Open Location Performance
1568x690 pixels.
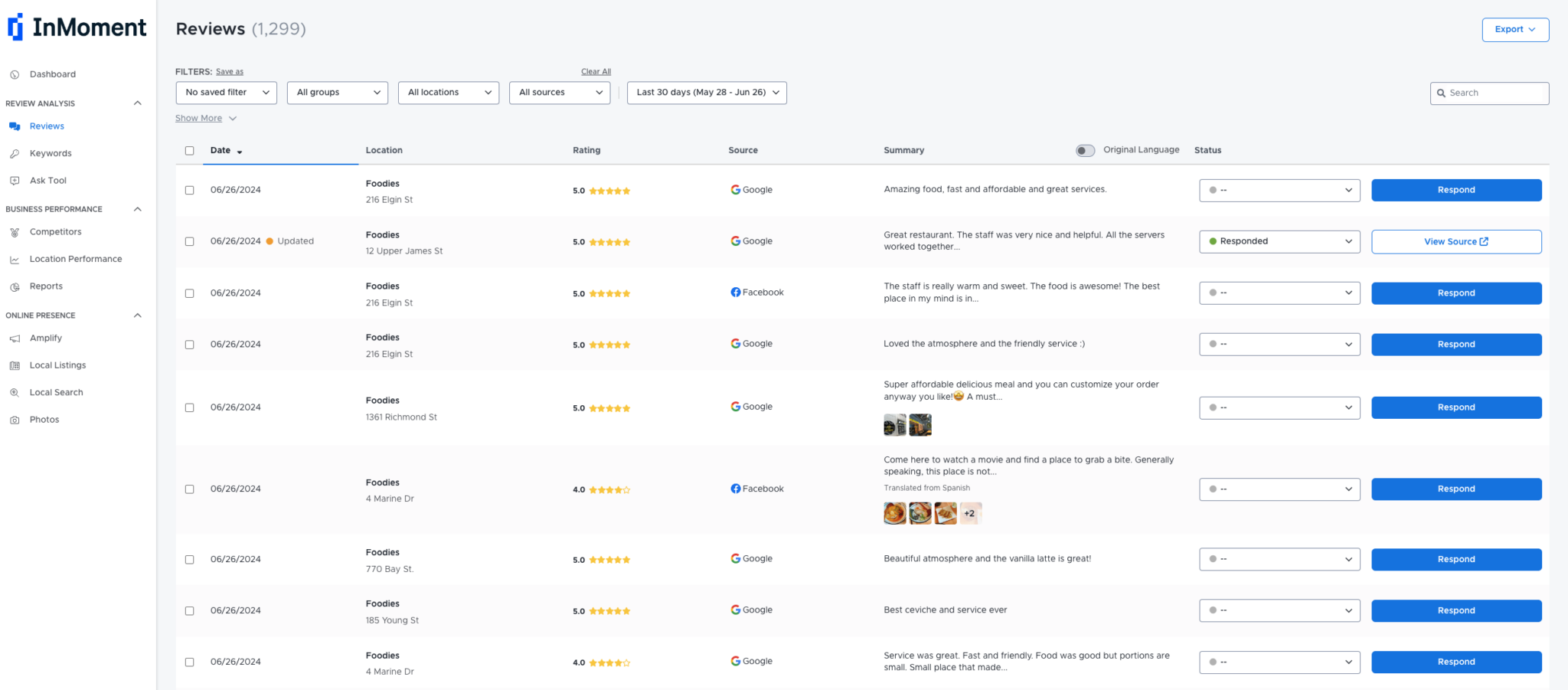click(x=76, y=259)
